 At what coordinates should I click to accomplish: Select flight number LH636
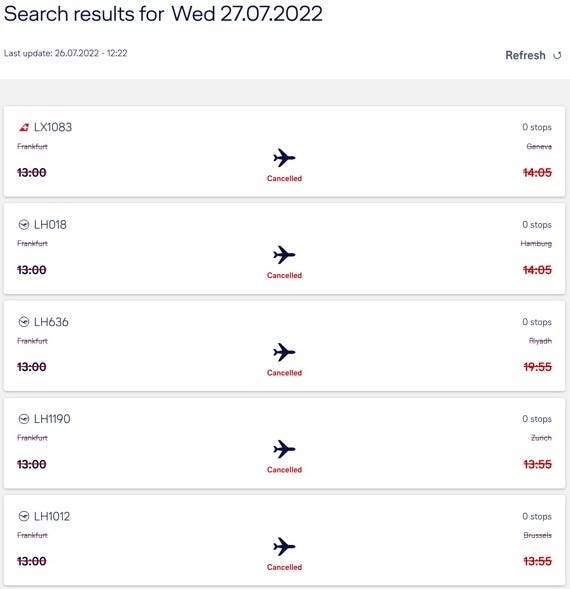click(x=51, y=322)
